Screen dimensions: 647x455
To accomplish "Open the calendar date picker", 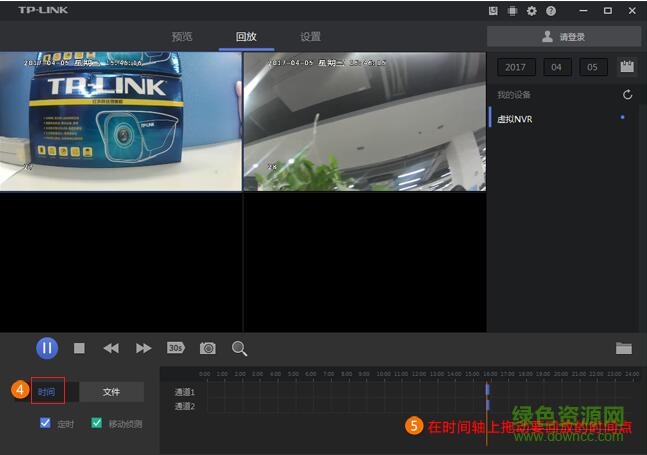I will [627, 67].
